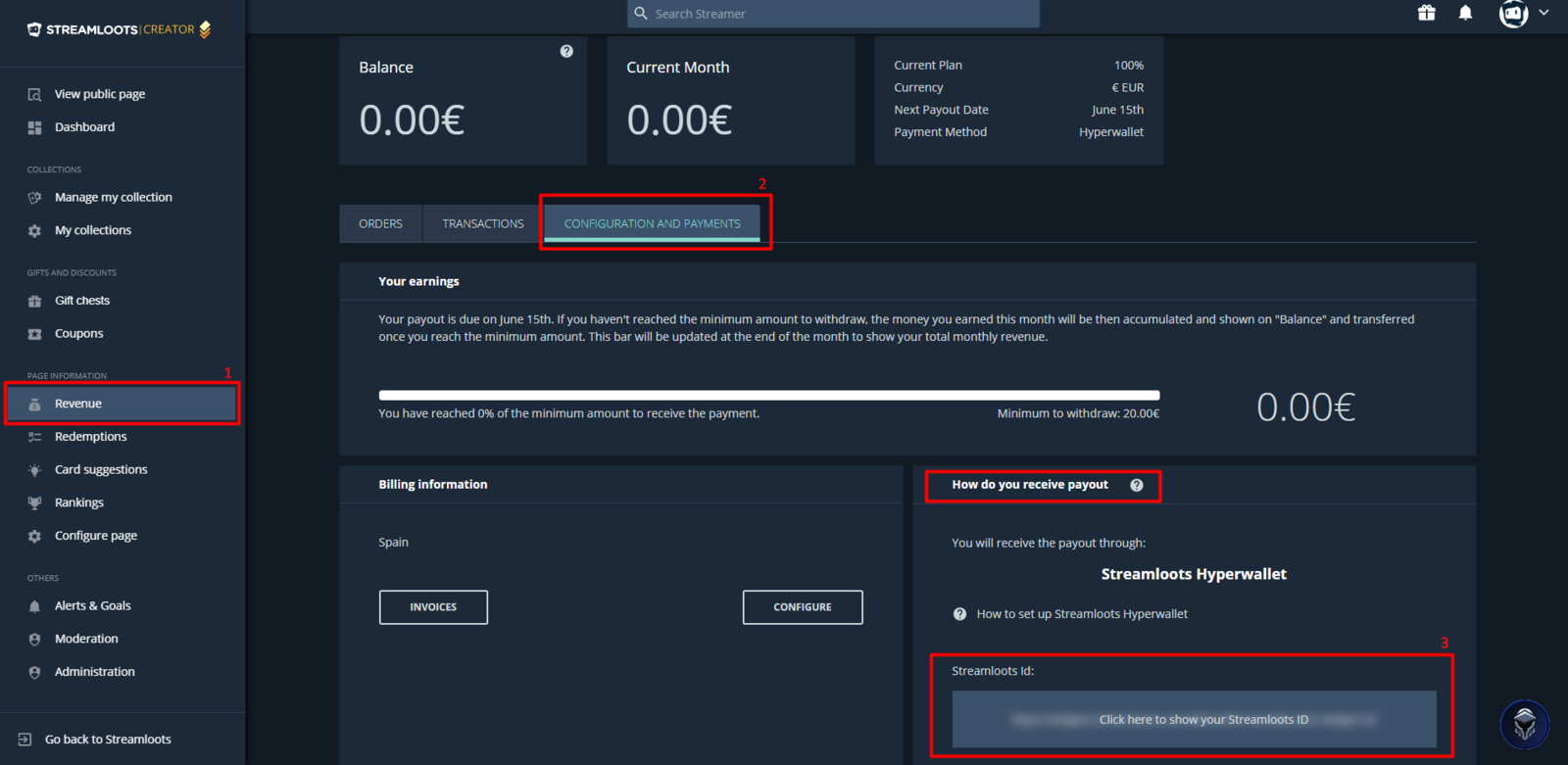Open the Moderation page
This screenshot has width=1568, height=765.
[x=86, y=639]
